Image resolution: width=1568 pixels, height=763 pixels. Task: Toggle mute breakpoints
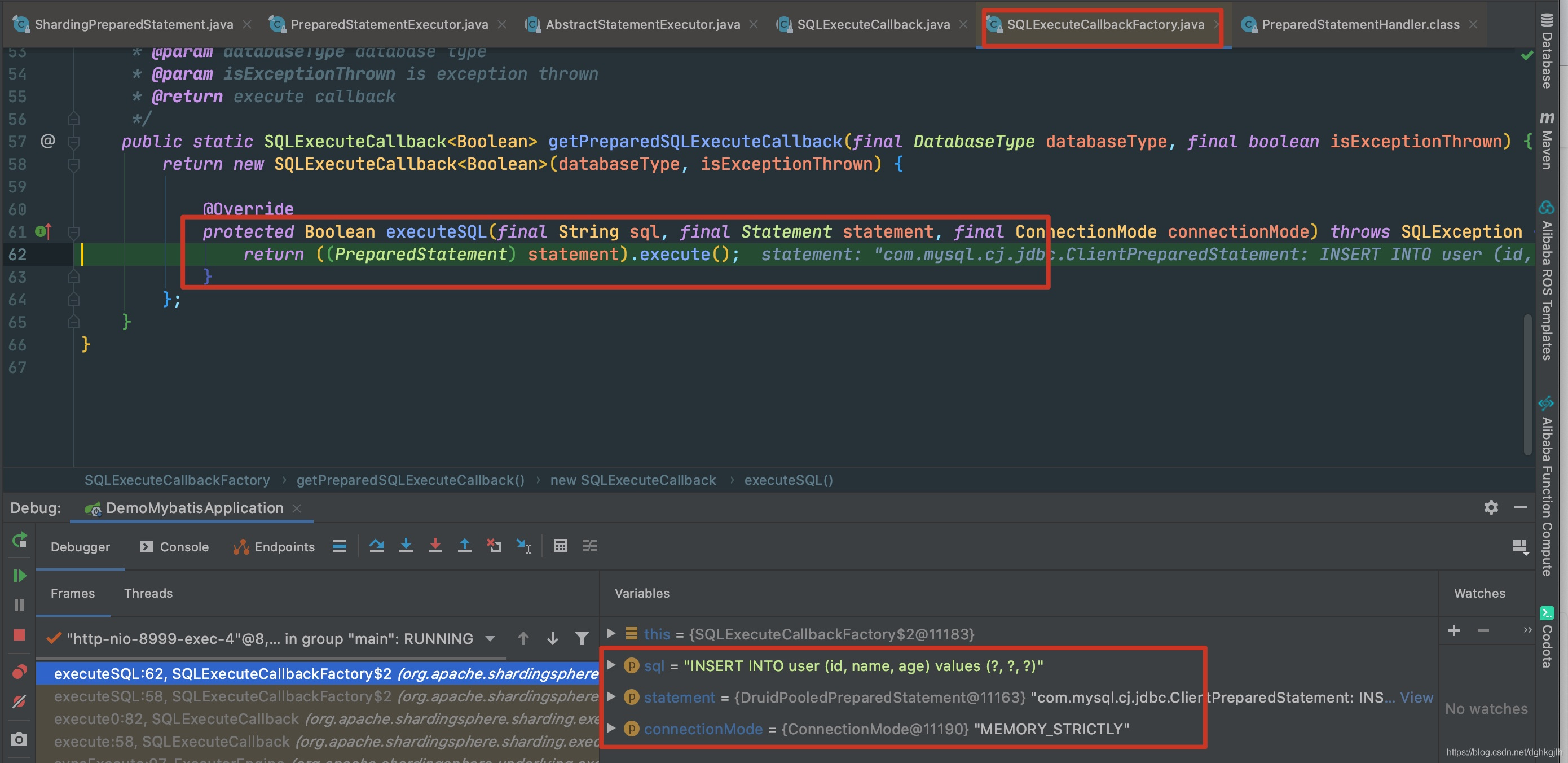[20, 701]
